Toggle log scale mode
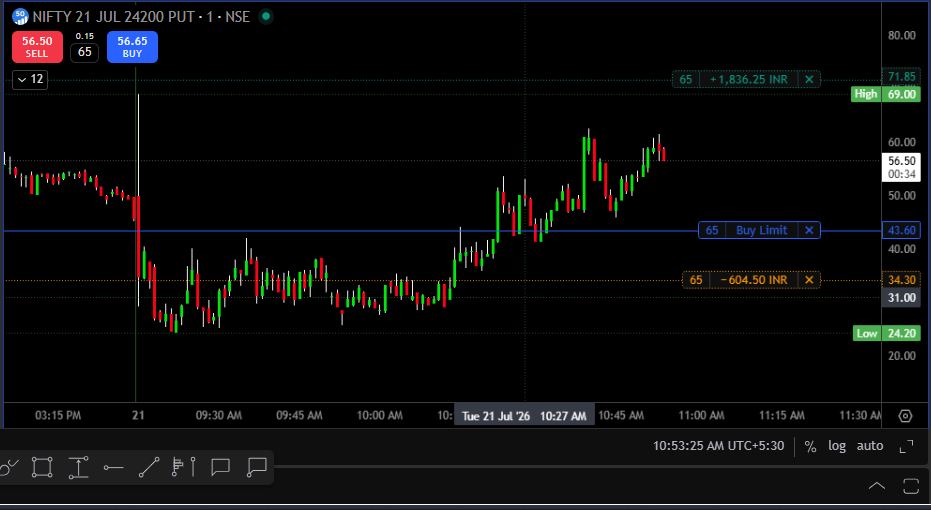Screen dimensions: 931x510 (x=837, y=445)
